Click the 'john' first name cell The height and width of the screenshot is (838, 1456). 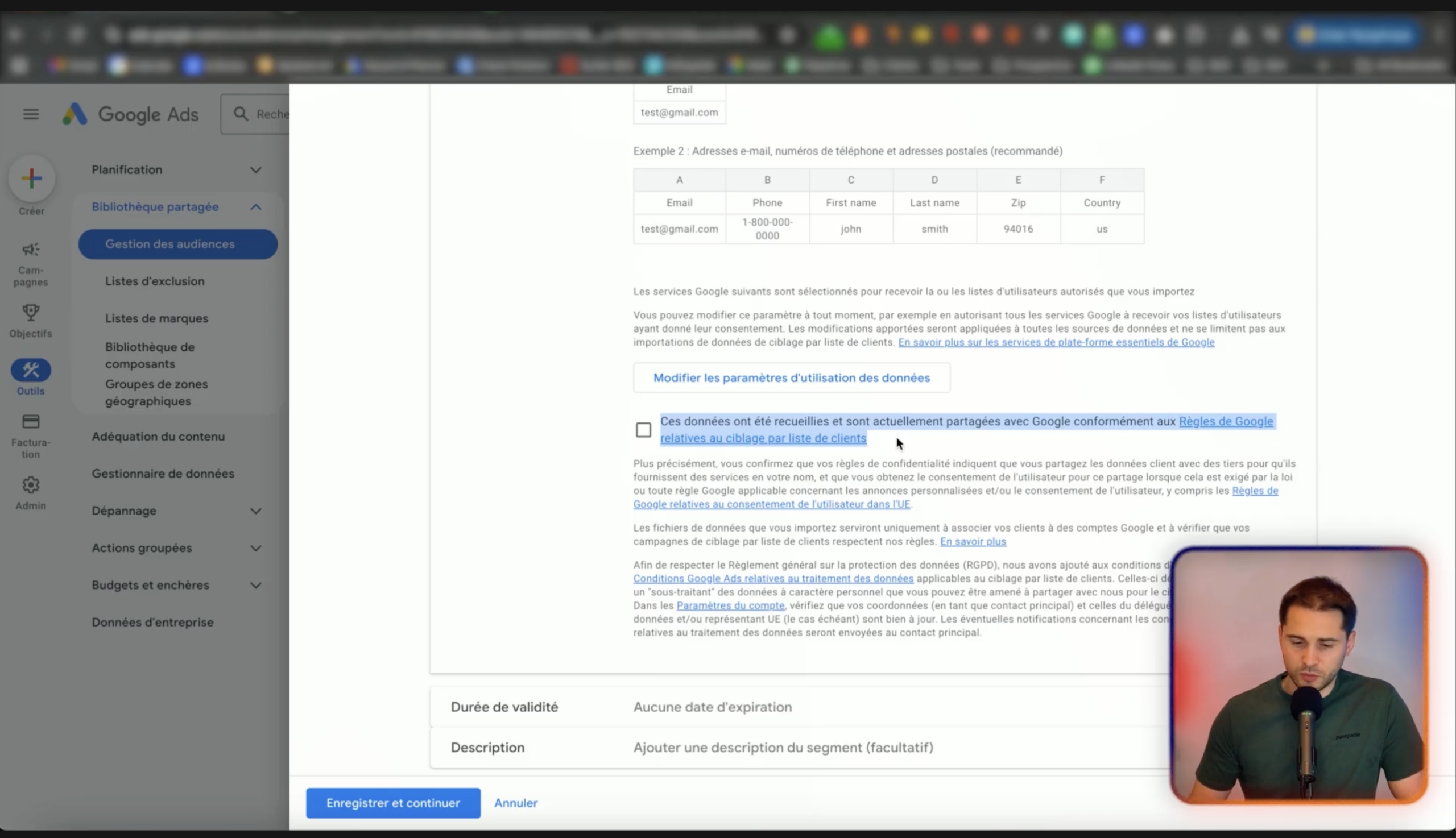point(850,229)
